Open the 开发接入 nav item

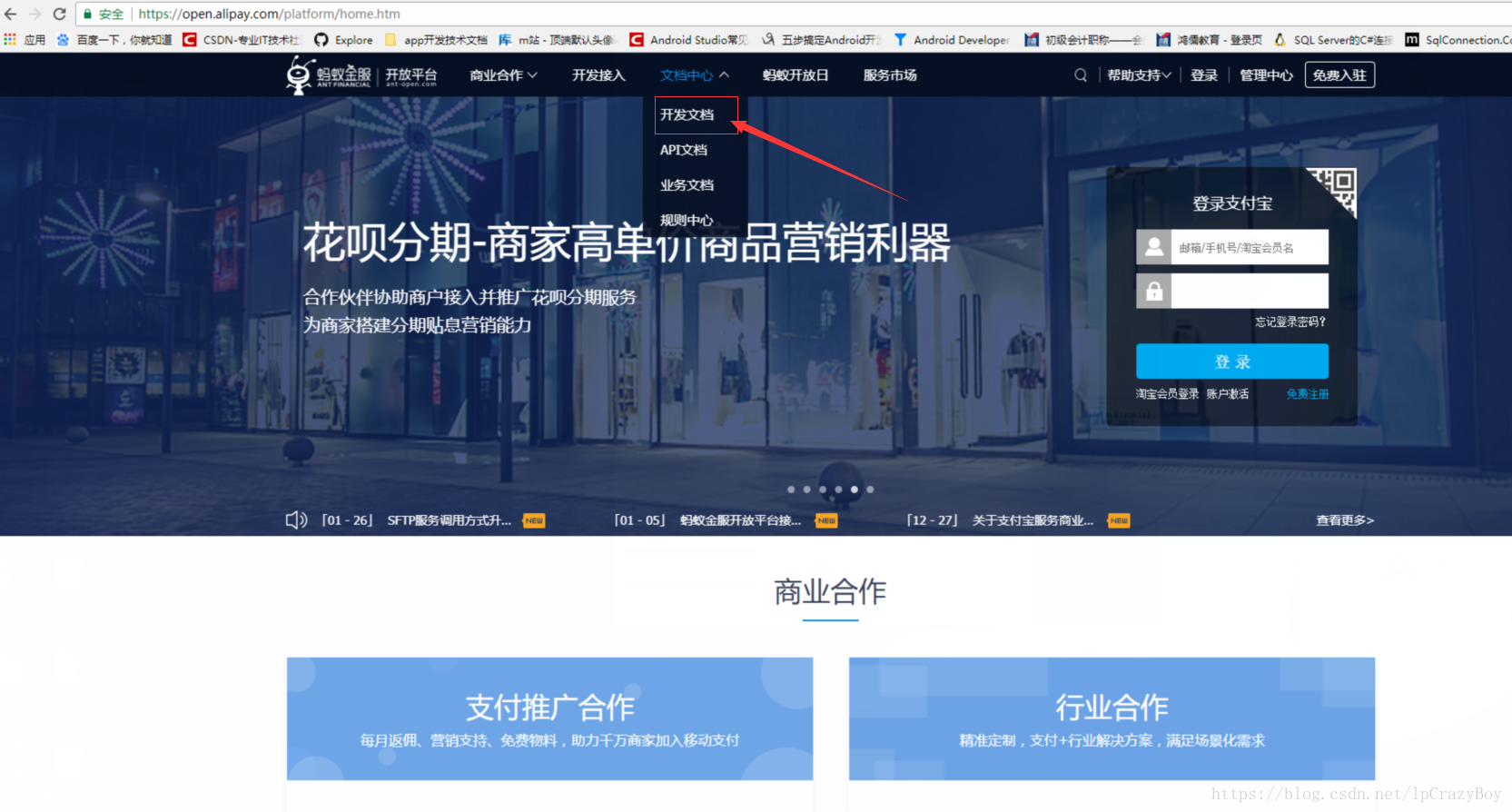pyautogui.click(x=598, y=75)
